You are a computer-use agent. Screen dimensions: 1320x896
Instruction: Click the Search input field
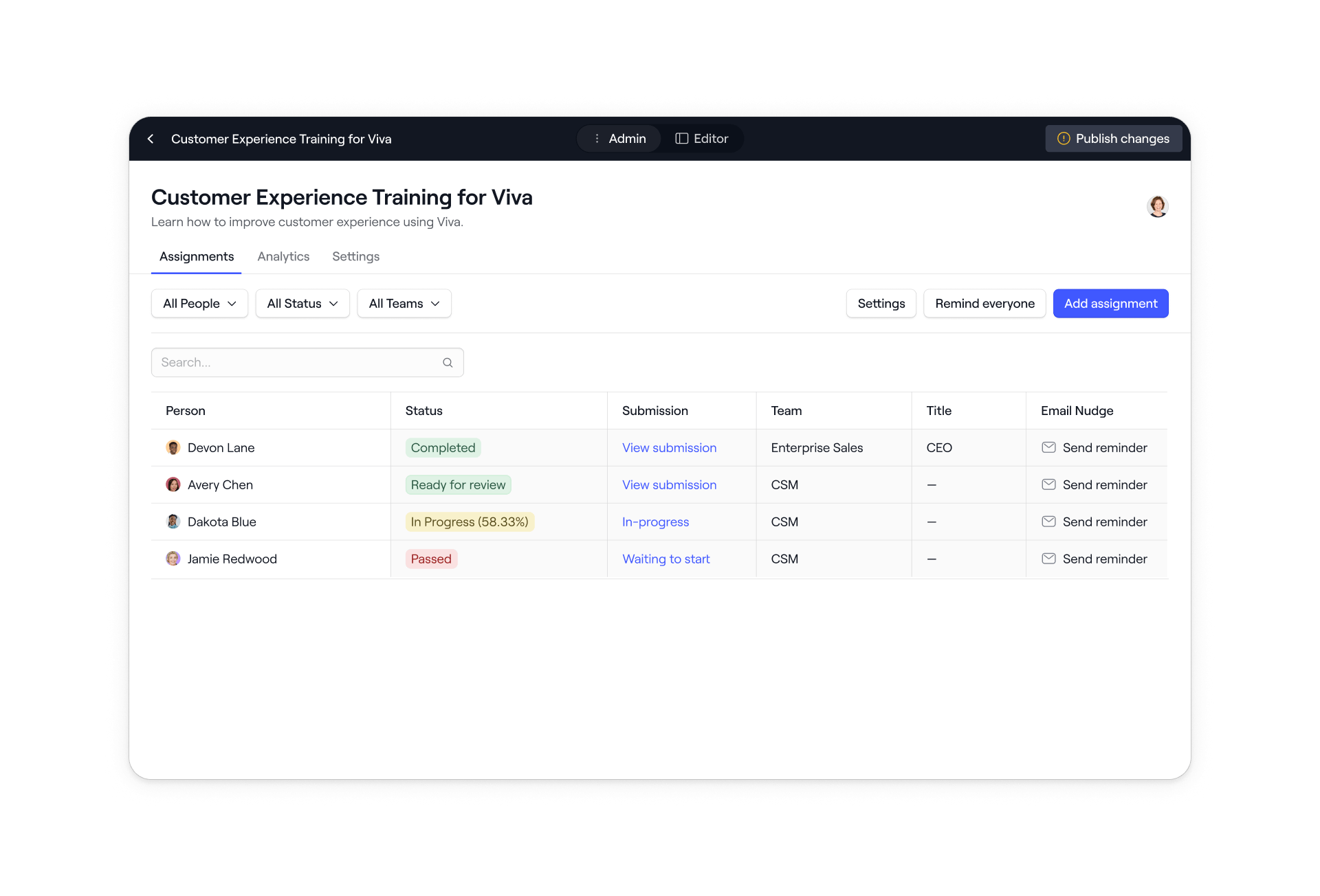pyautogui.click(x=296, y=363)
